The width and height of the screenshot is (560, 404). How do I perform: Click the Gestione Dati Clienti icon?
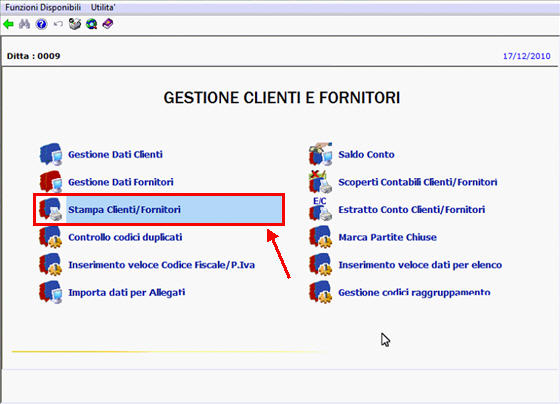click(x=51, y=154)
